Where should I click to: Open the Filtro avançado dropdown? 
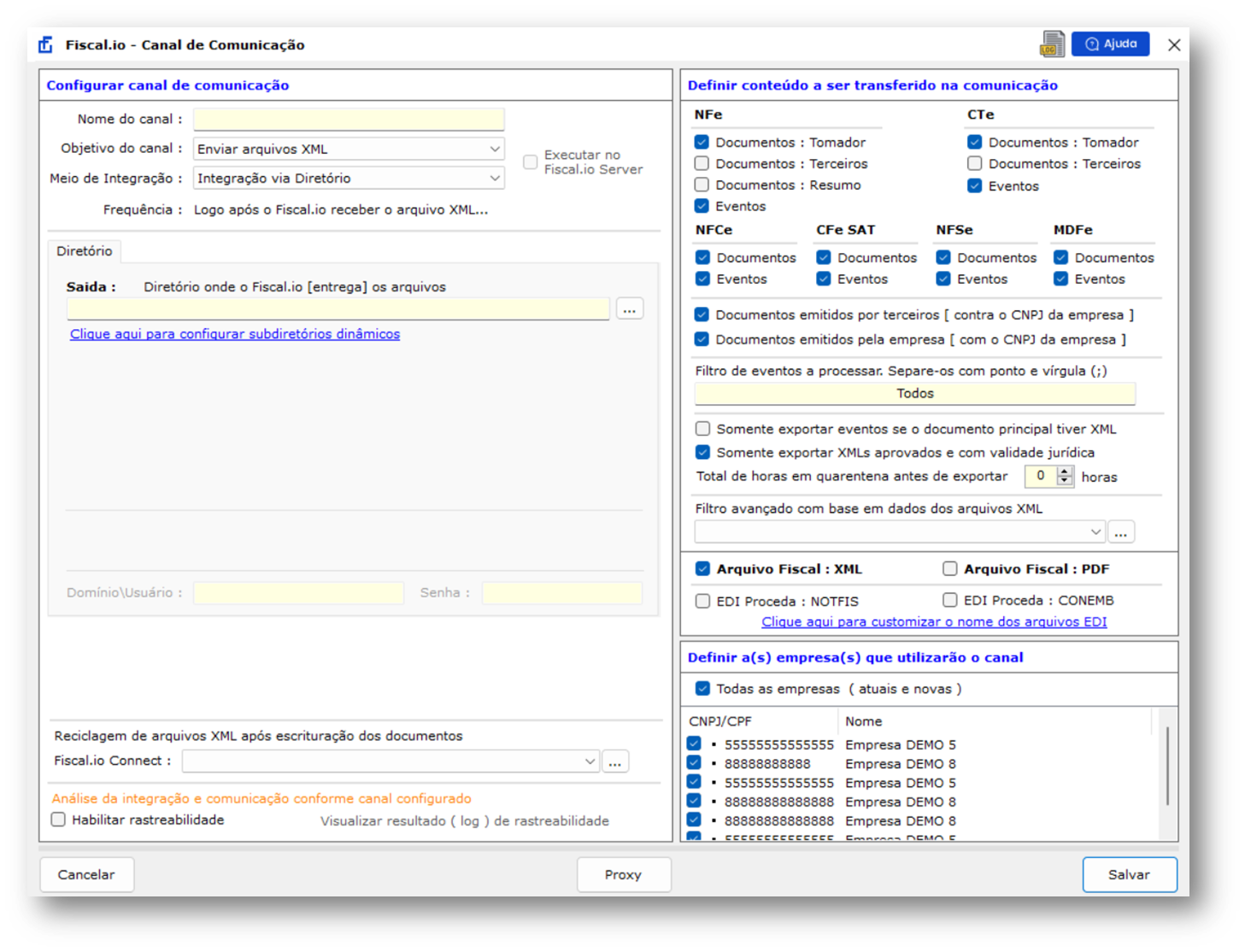(x=900, y=532)
